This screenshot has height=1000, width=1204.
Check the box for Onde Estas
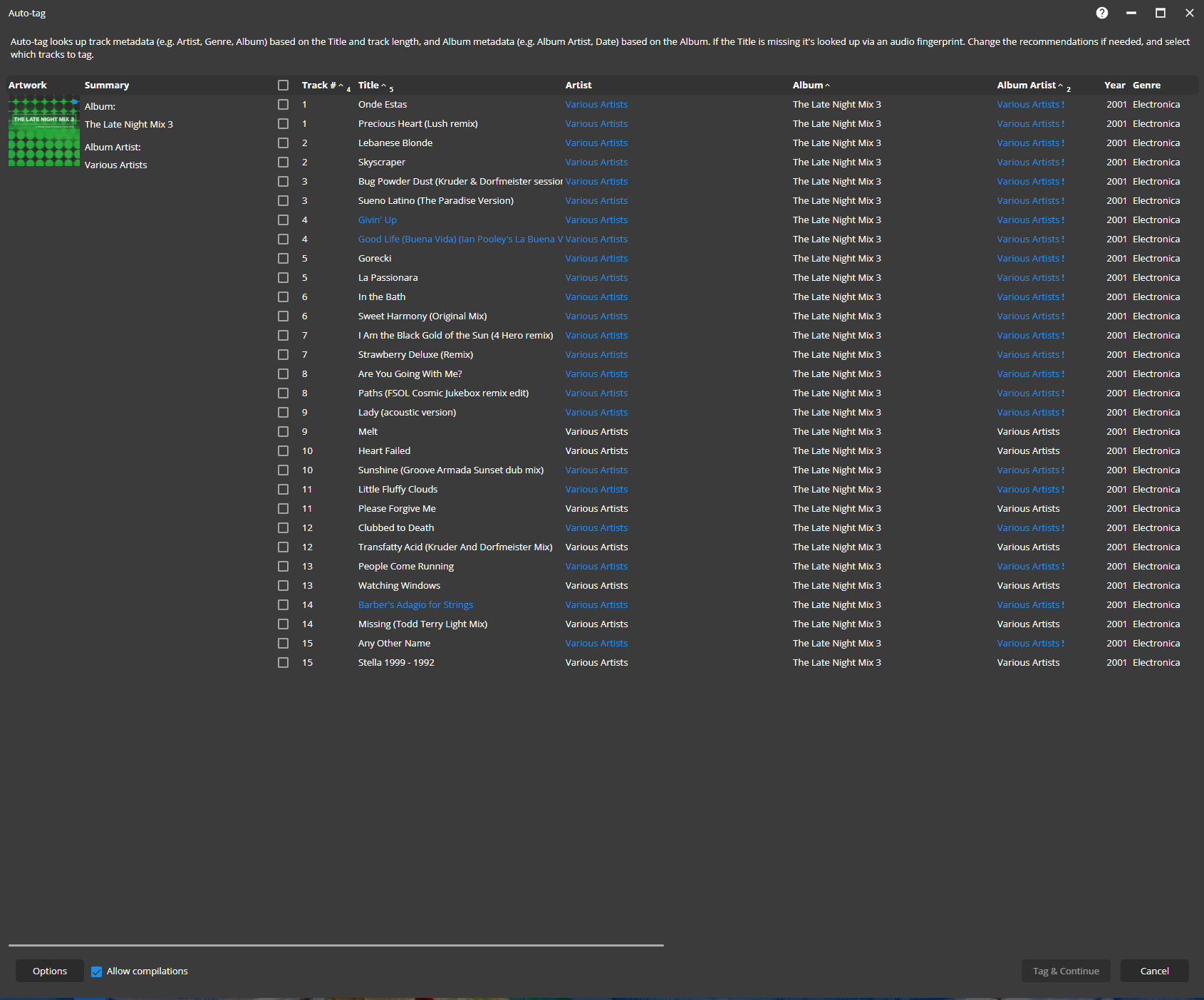[283, 105]
